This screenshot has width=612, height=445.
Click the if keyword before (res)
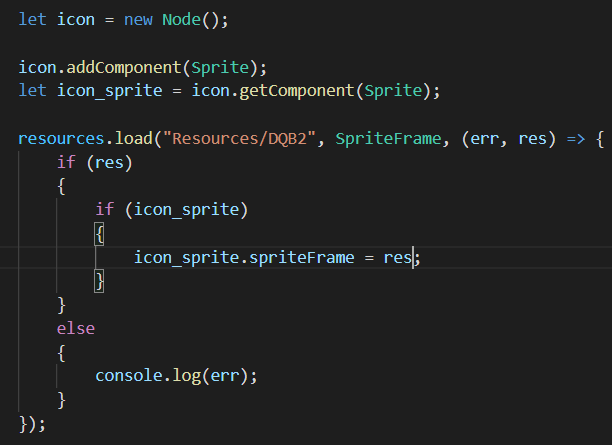(x=66, y=162)
